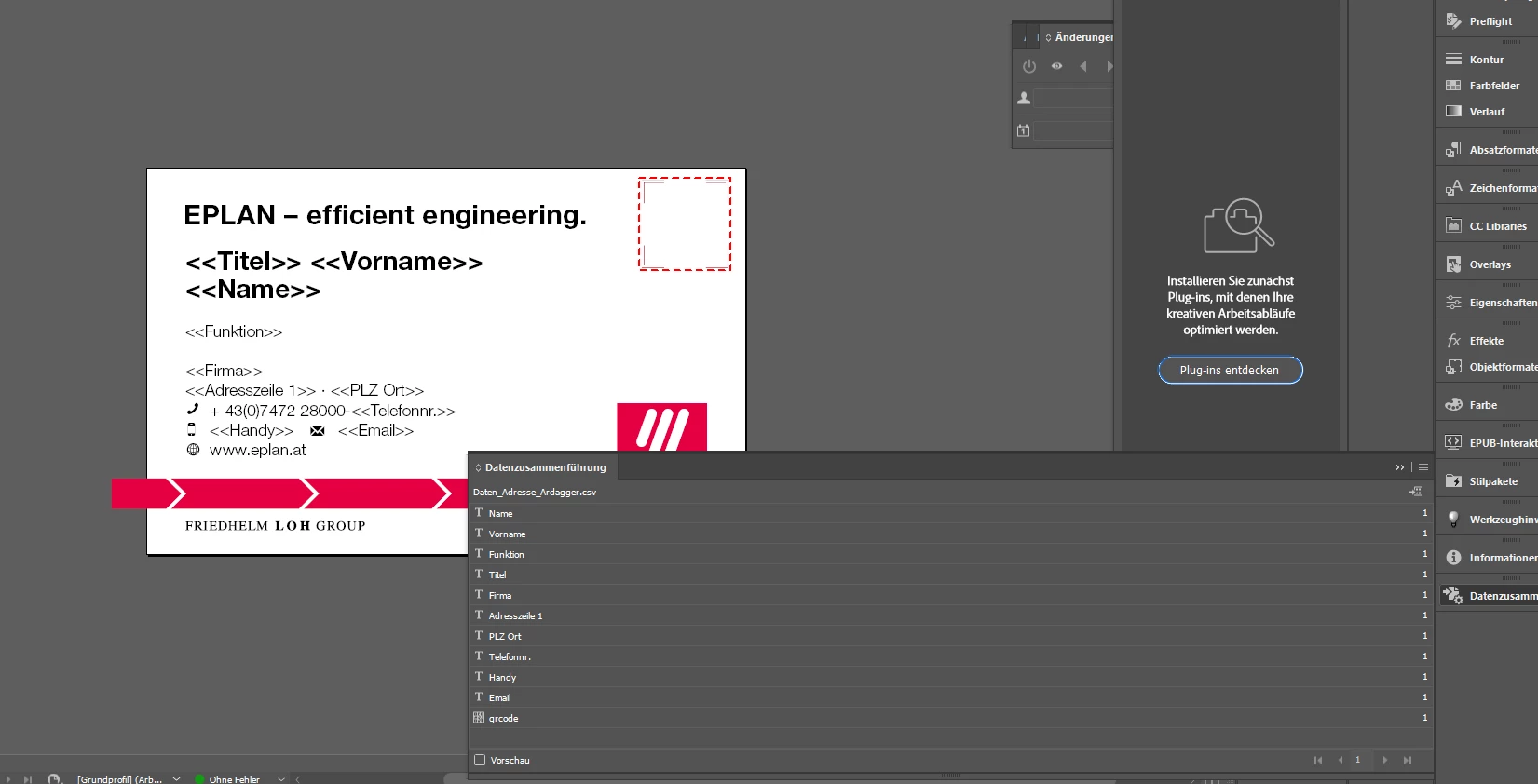
Task: Select the Email data field
Action: (x=950, y=697)
